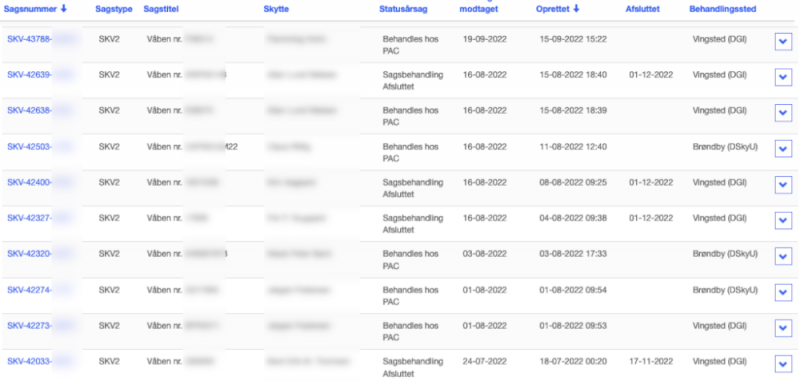Sort by Statusårsag column
This screenshot has height=381, width=800.
(403, 9)
